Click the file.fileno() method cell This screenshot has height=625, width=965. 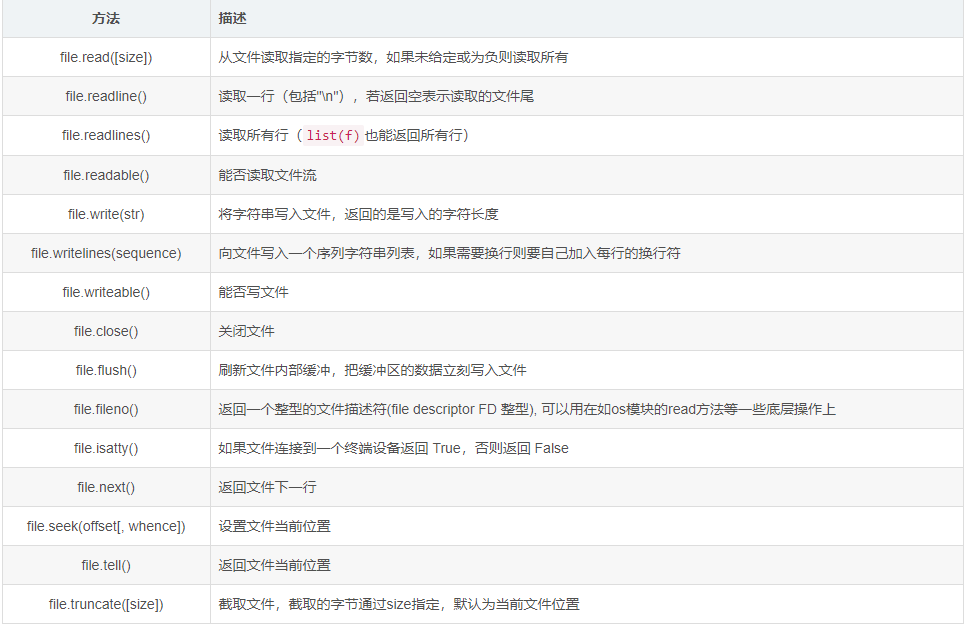[106, 409]
